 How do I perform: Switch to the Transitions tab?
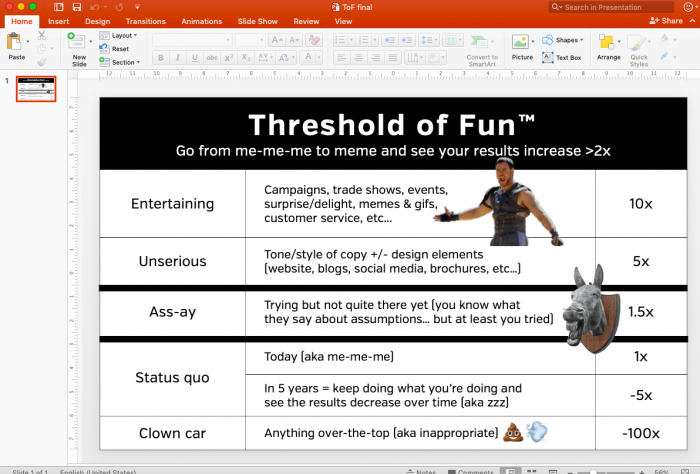(146, 20)
